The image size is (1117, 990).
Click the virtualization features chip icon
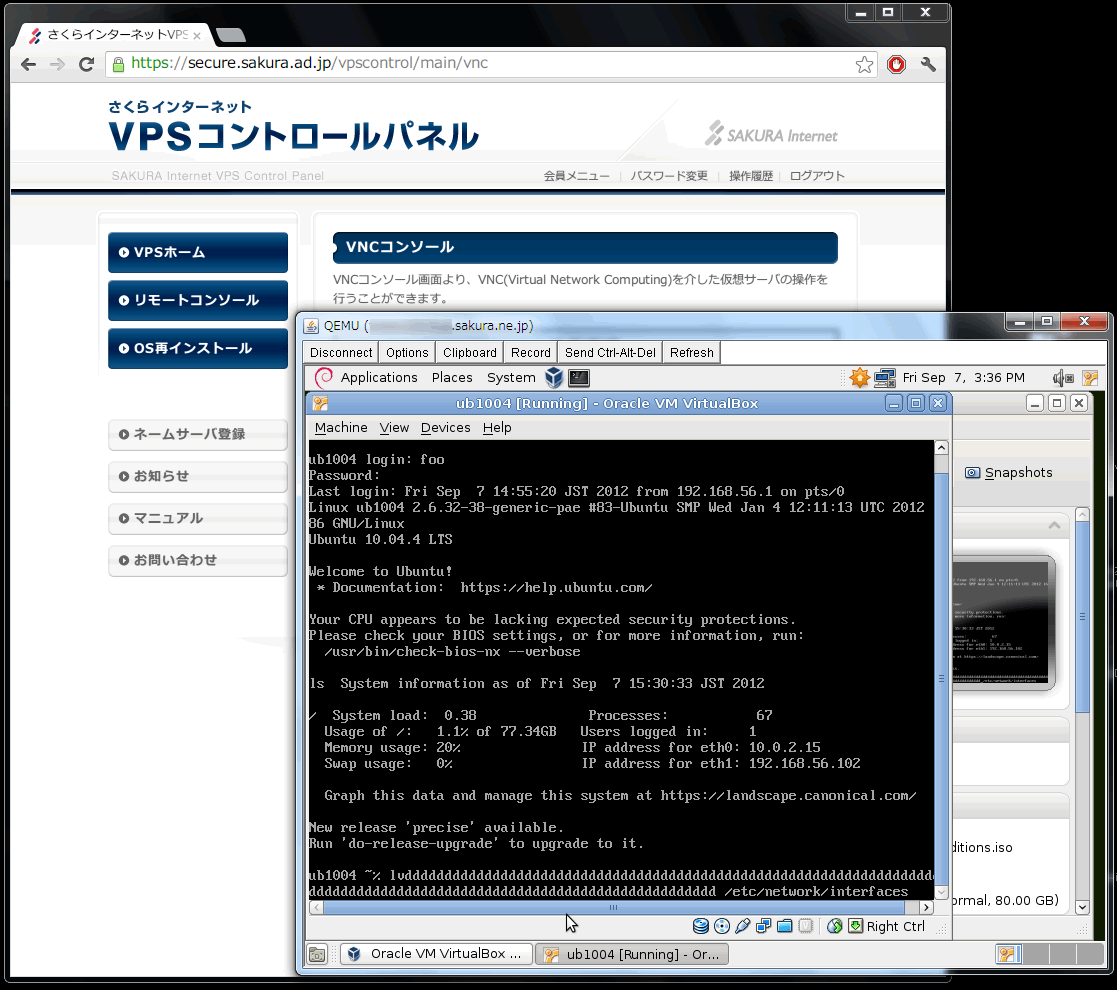tap(805, 926)
